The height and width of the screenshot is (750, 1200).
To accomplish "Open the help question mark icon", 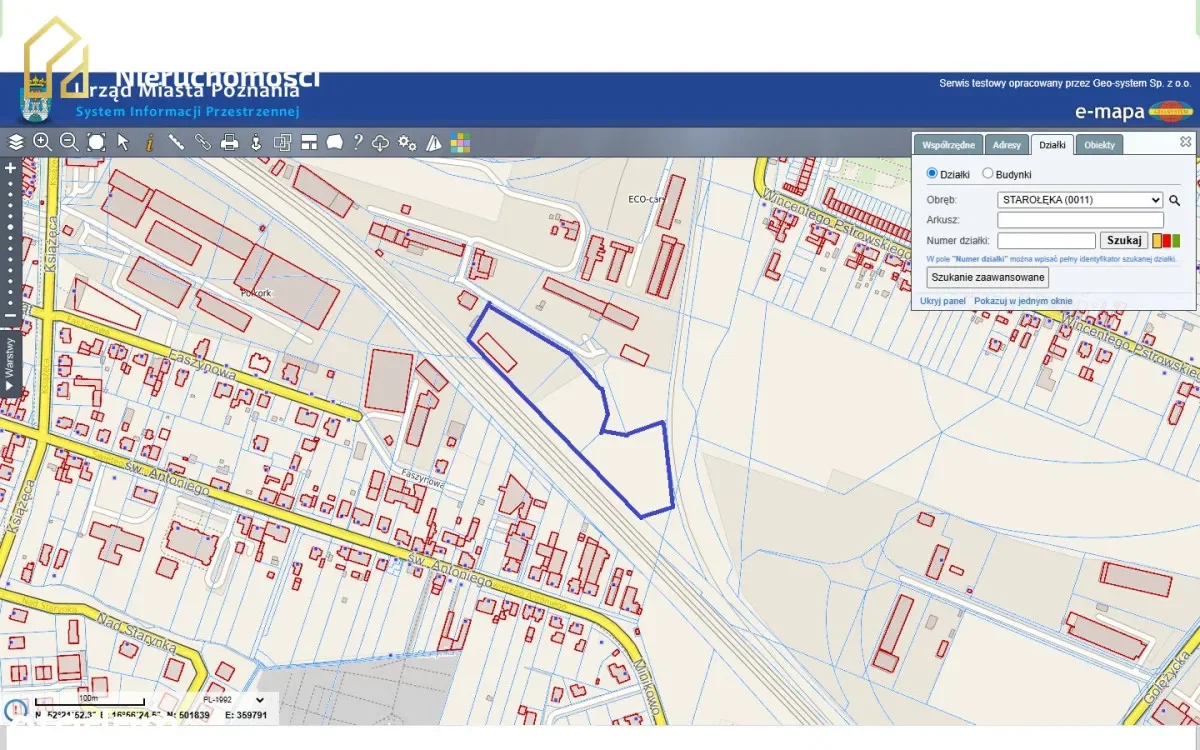I will (357, 142).
